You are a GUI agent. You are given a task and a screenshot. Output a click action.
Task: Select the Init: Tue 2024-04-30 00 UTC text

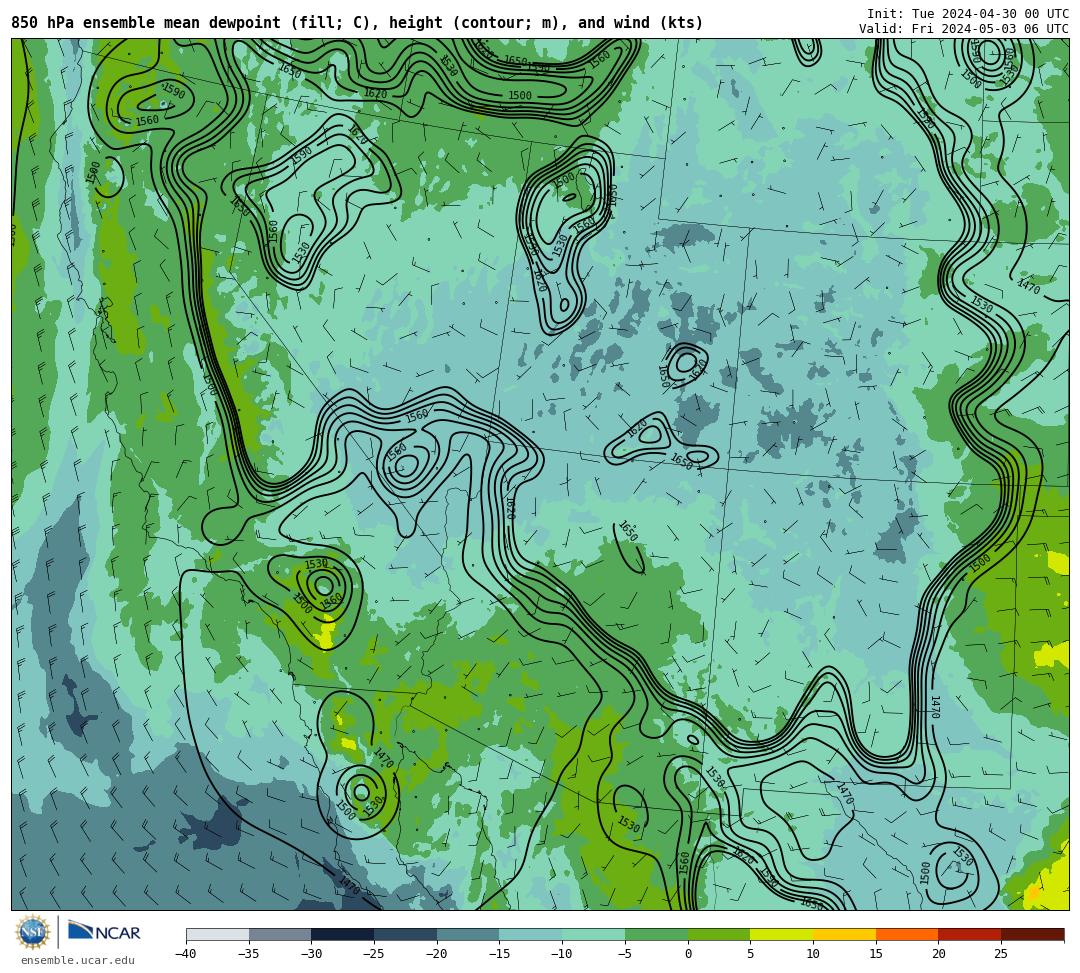(x=968, y=14)
